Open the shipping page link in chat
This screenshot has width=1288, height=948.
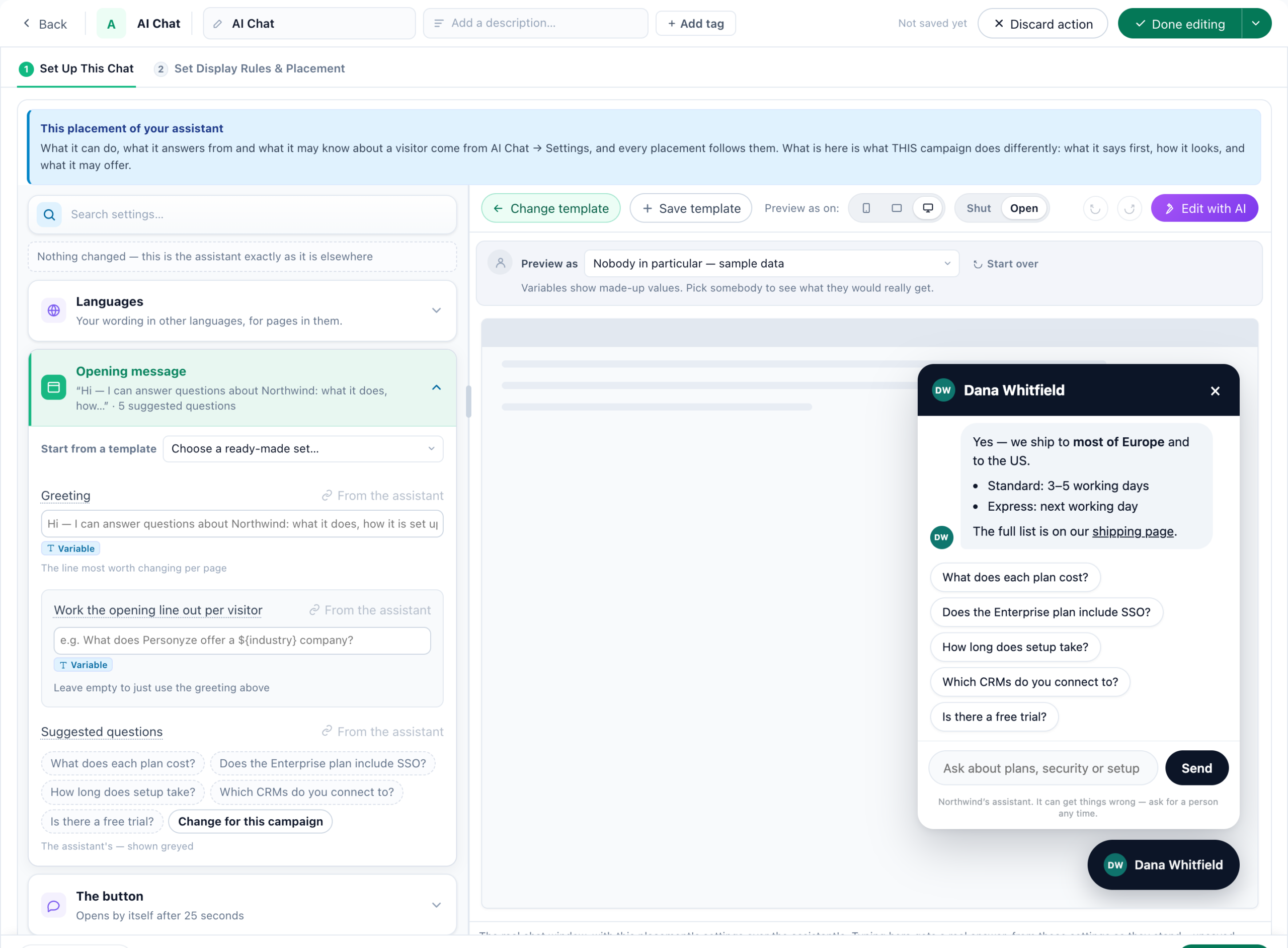[x=1133, y=531]
